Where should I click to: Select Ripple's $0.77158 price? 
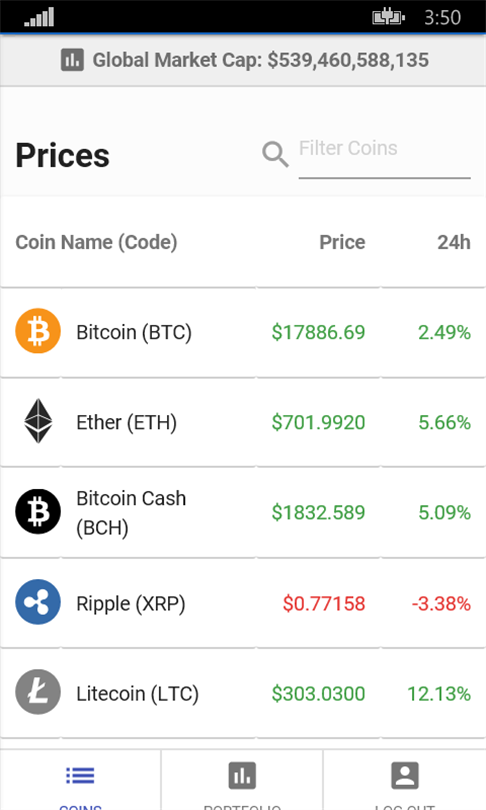coord(324,603)
